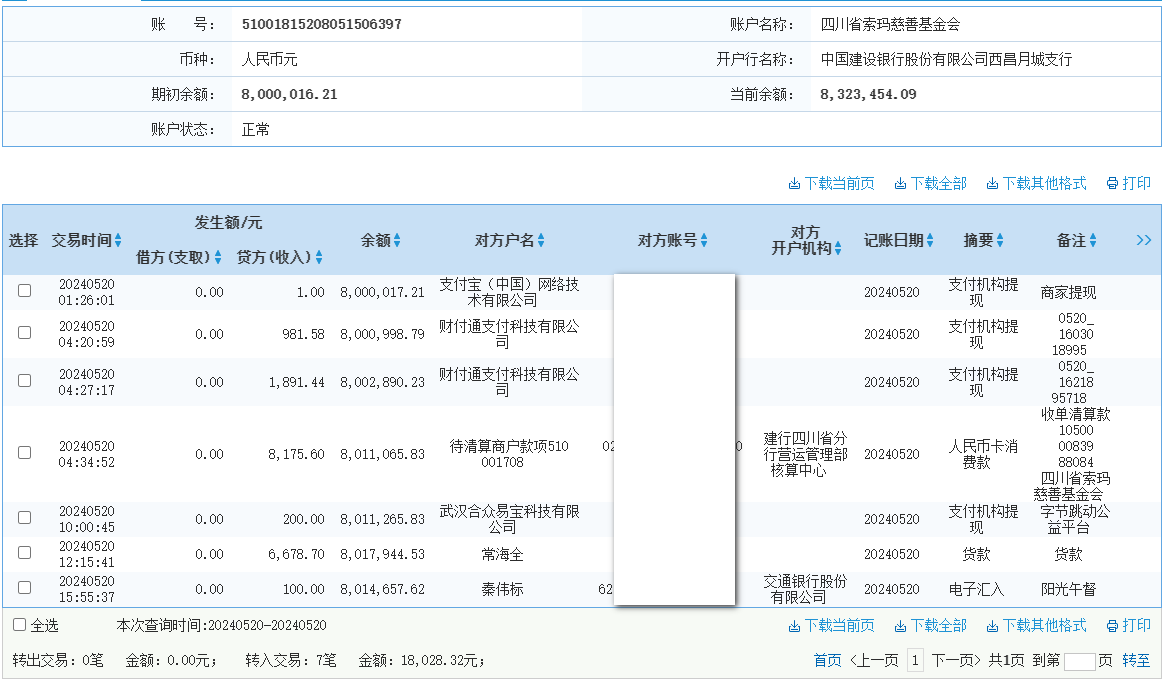
Task: Click the 转至 link
Action: pos(1136,660)
